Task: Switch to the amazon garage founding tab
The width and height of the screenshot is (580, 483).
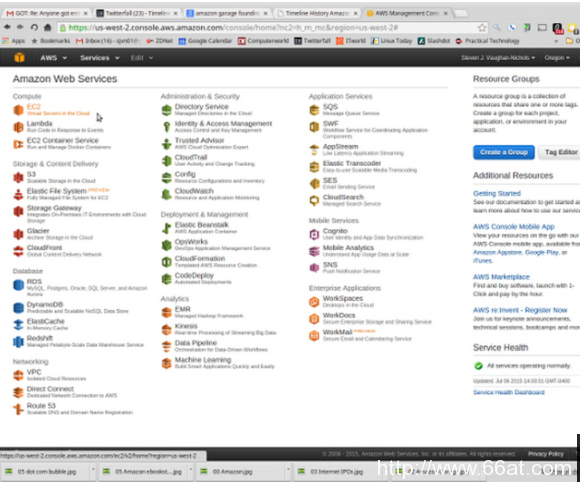Action: point(227,13)
